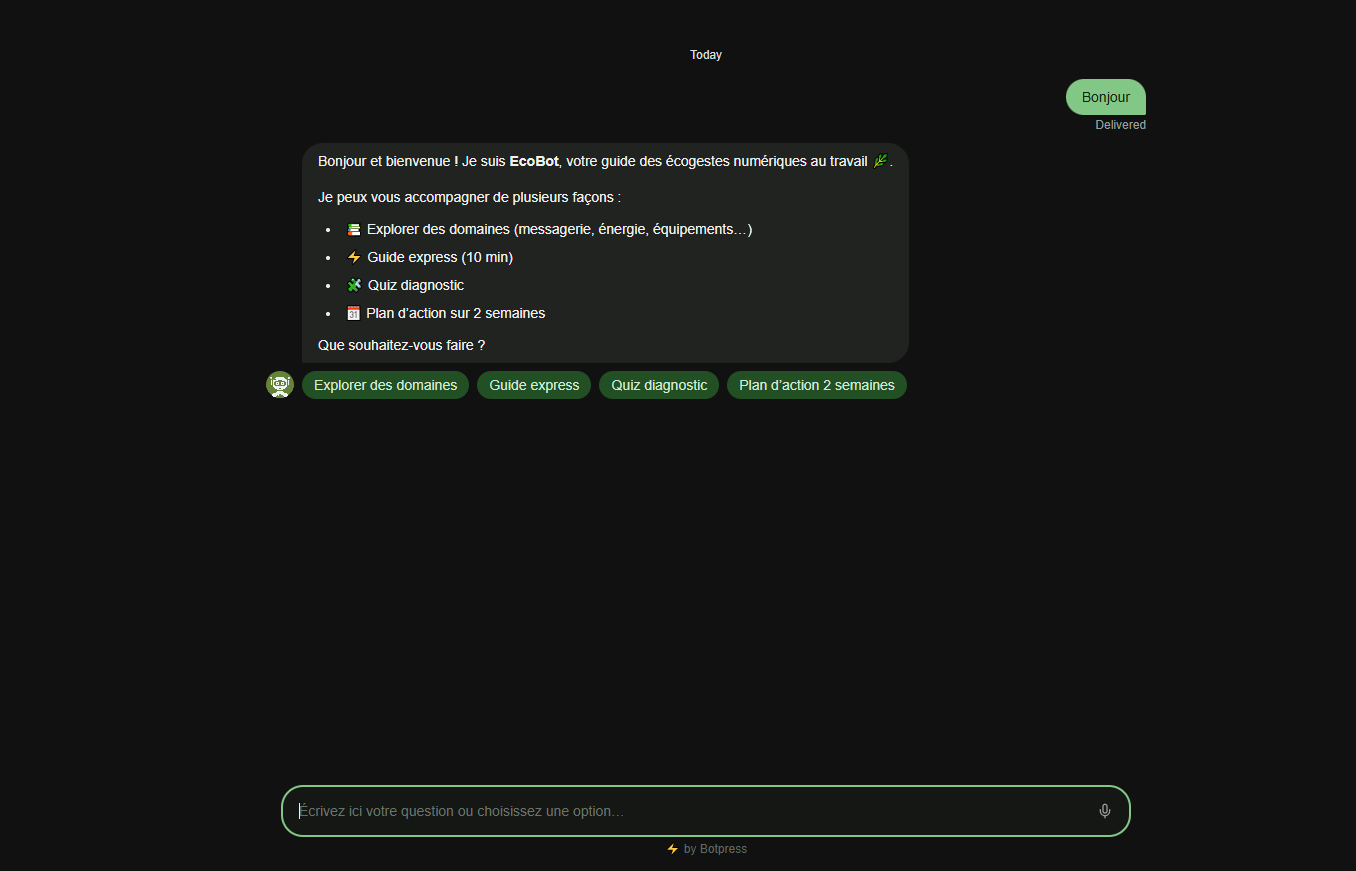Screen dimensions: 1356x871
Task: Start the Quiz diagnostic option
Action: pyautogui.click(x=659, y=385)
